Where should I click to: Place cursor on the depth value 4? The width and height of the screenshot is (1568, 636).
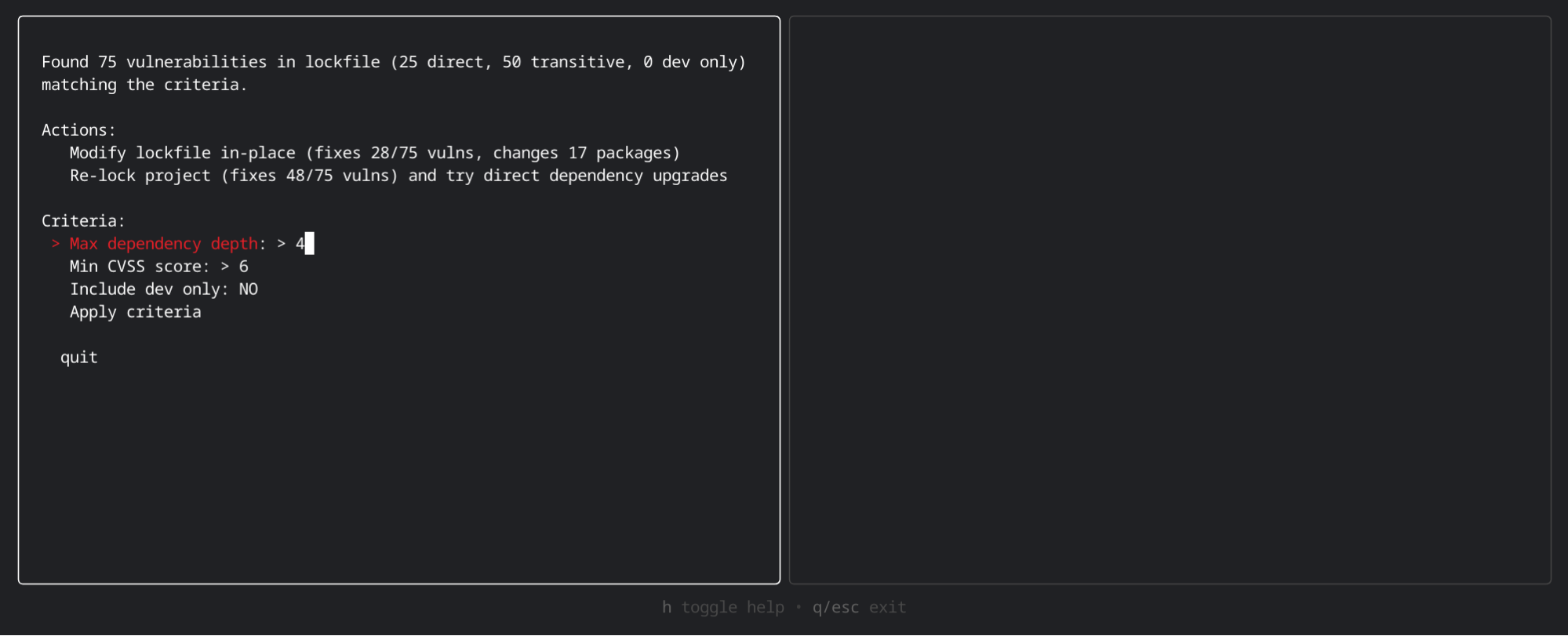[300, 243]
